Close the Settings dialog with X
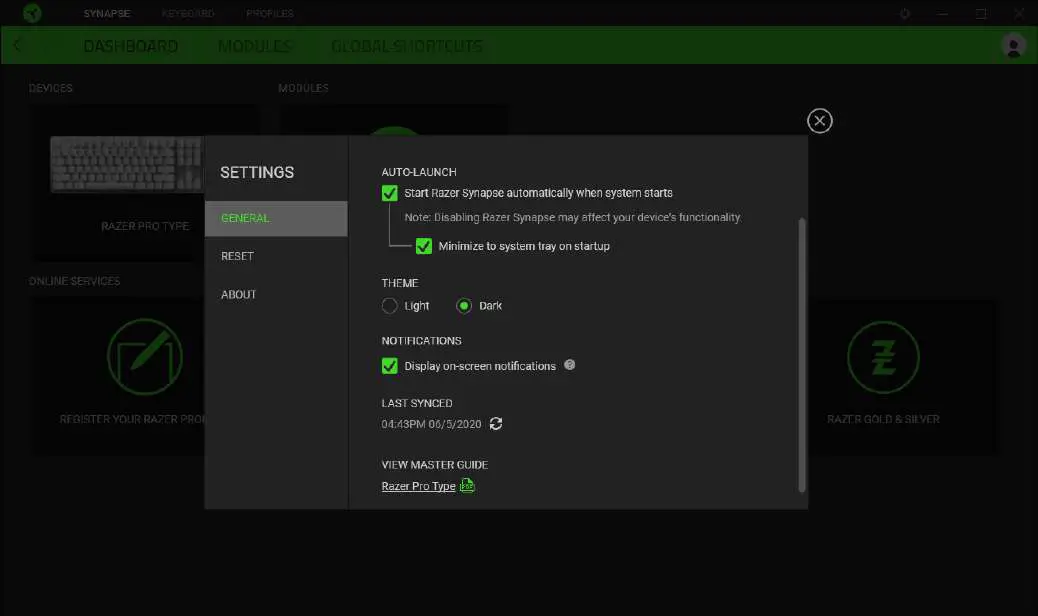Viewport: 1038px width, 616px height. [819, 121]
